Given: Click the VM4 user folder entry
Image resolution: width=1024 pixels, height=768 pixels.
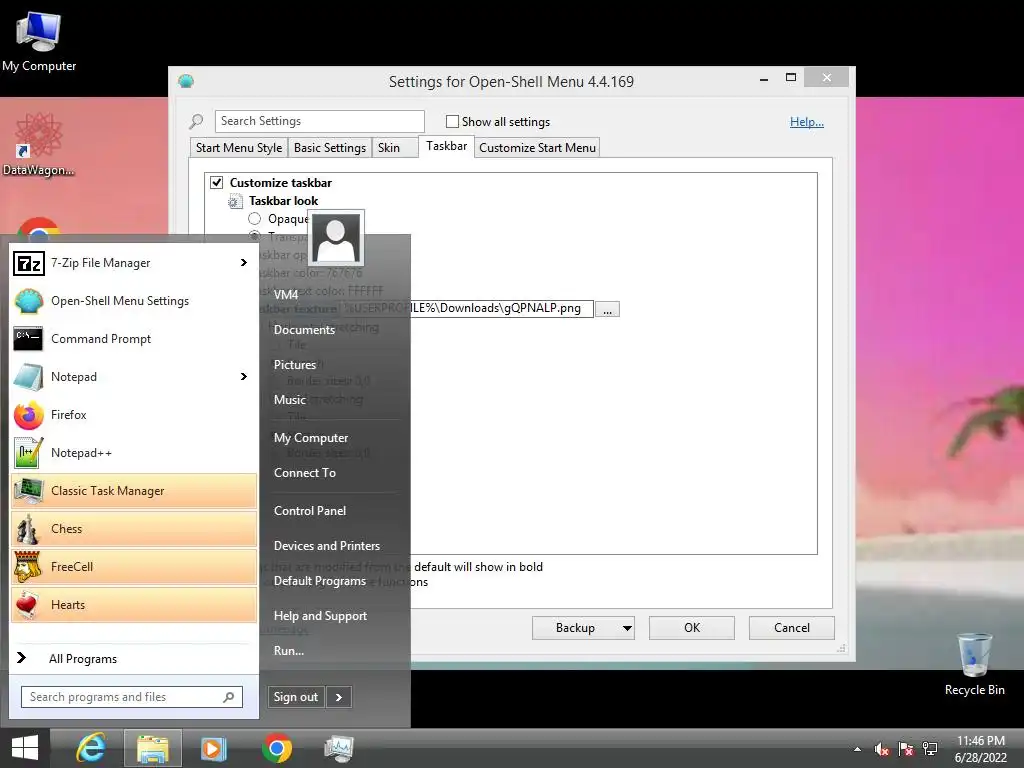Looking at the screenshot, I should click(x=286, y=295).
